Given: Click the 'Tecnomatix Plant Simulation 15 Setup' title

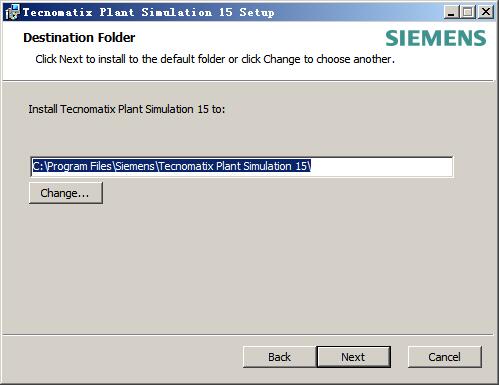Looking at the screenshot, I should coord(149,12).
